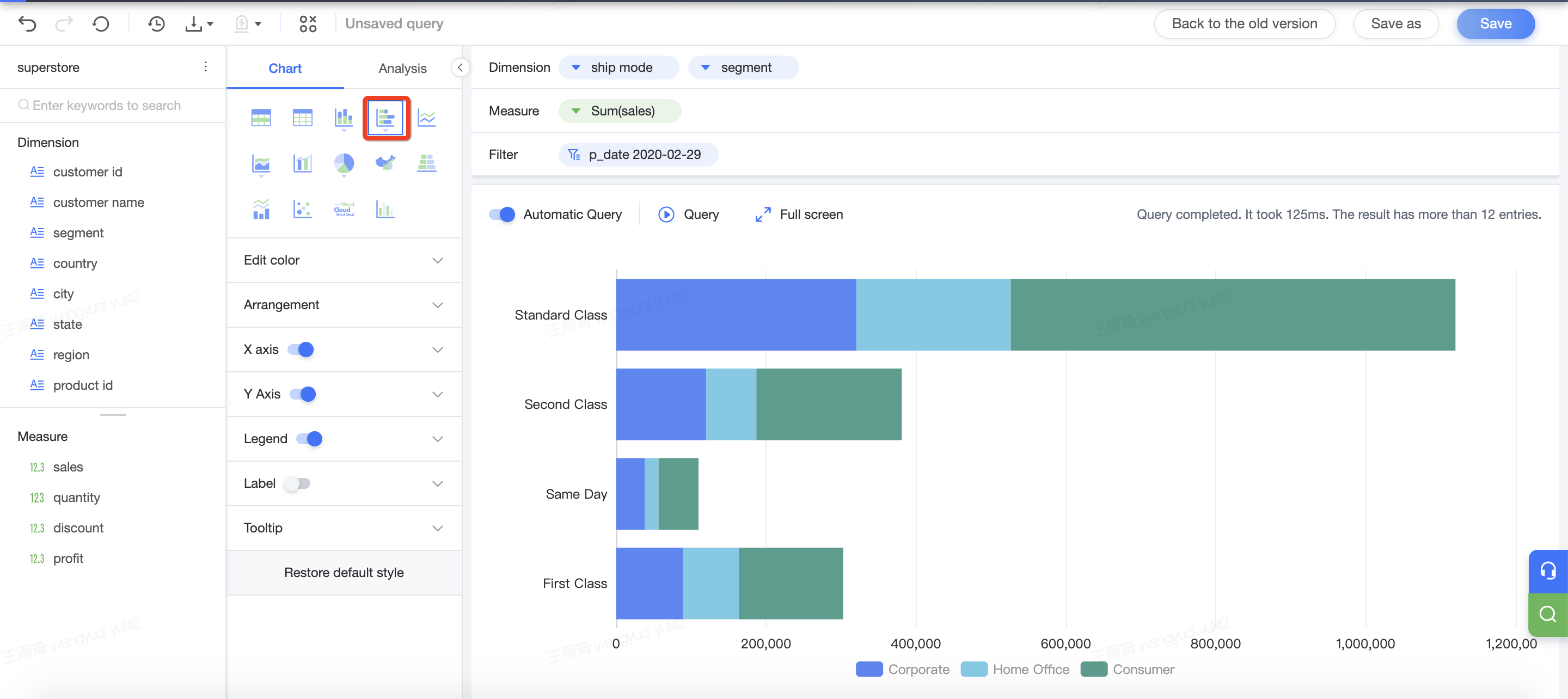Viewport: 1568px width, 699px height.
Task: Select the scatter plot chart type
Action: pyautogui.click(x=303, y=209)
